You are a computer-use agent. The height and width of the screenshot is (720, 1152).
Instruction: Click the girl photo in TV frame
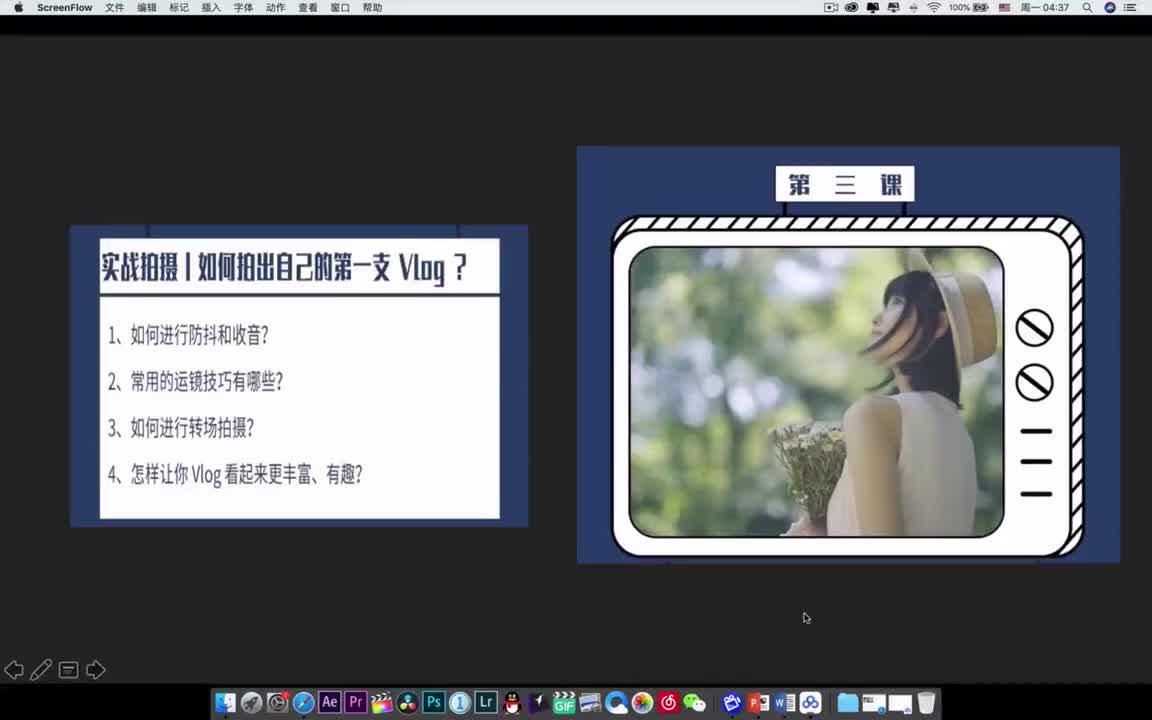pos(816,392)
